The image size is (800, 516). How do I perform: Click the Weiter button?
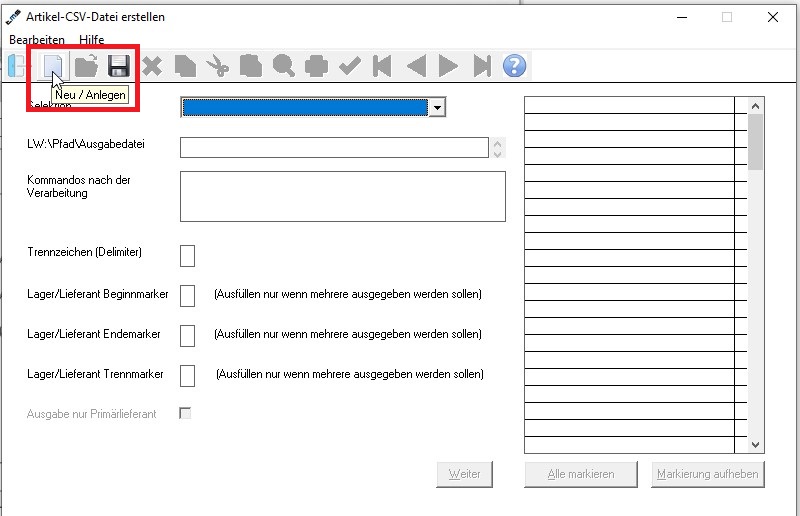(464, 474)
